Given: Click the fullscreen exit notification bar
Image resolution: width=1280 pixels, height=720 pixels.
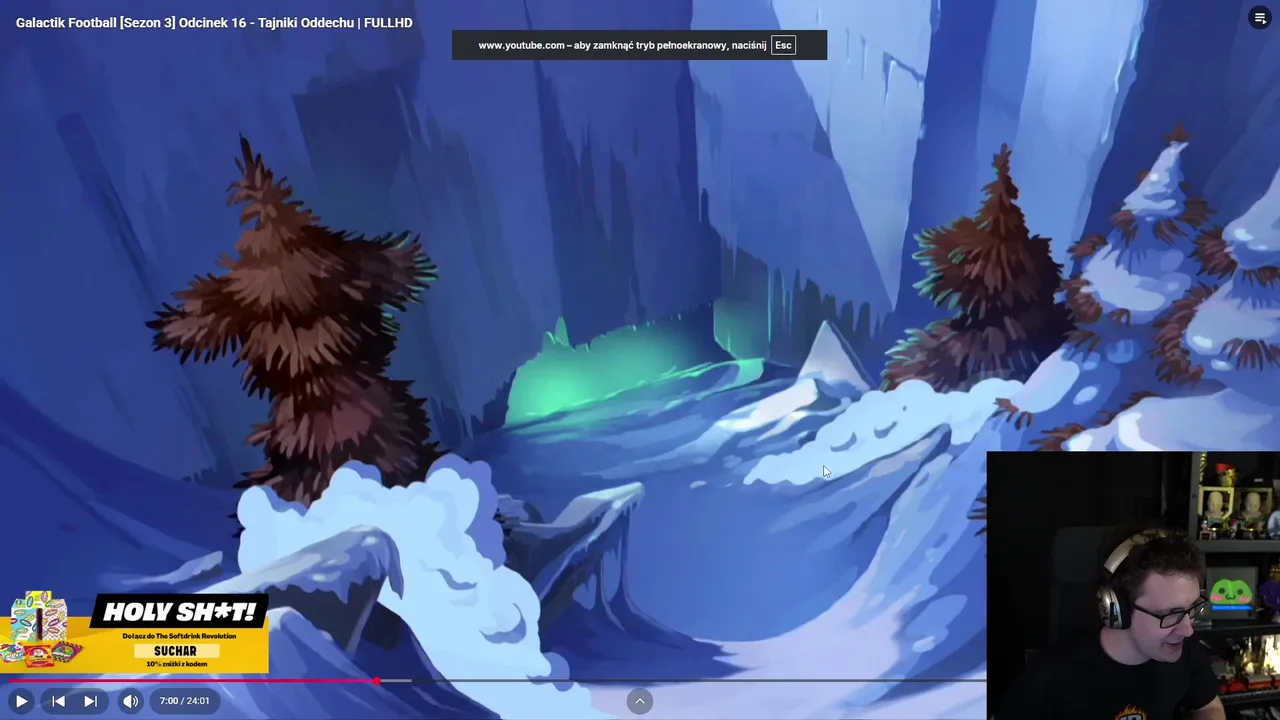Looking at the screenshot, I should pyautogui.click(x=639, y=45).
